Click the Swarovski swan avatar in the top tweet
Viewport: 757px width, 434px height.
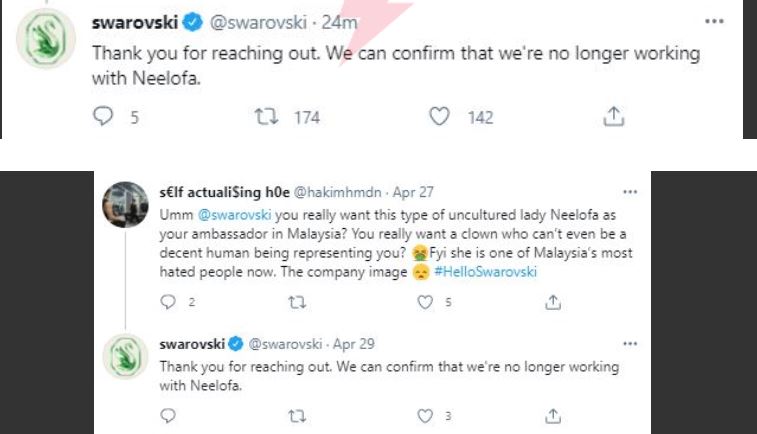click(45, 39)
